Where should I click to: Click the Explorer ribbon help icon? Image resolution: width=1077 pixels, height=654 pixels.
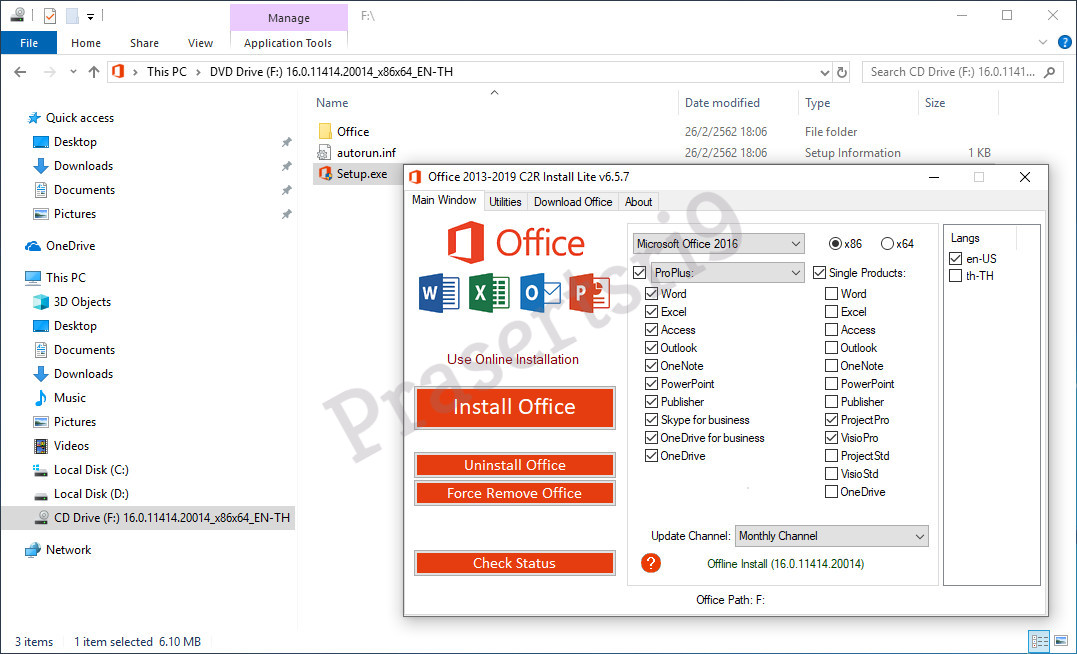click(x=1064, y=43)
